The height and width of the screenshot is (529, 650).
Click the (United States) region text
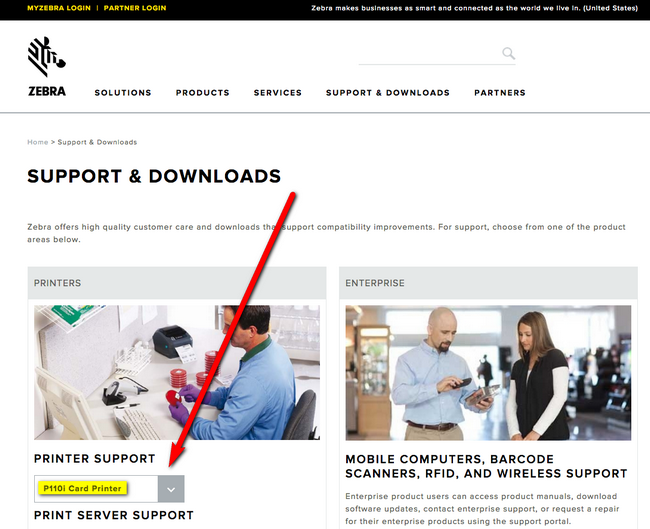[610, 8]
